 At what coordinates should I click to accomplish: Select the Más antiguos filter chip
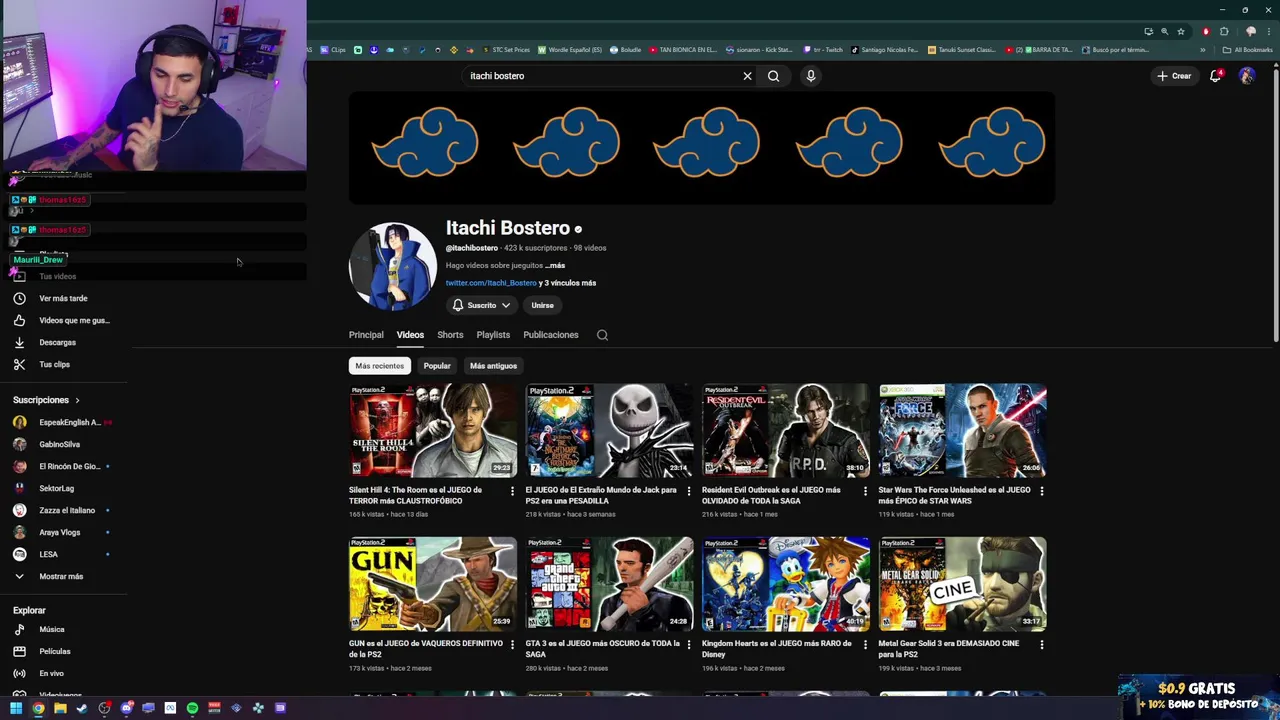pos(493,366)
